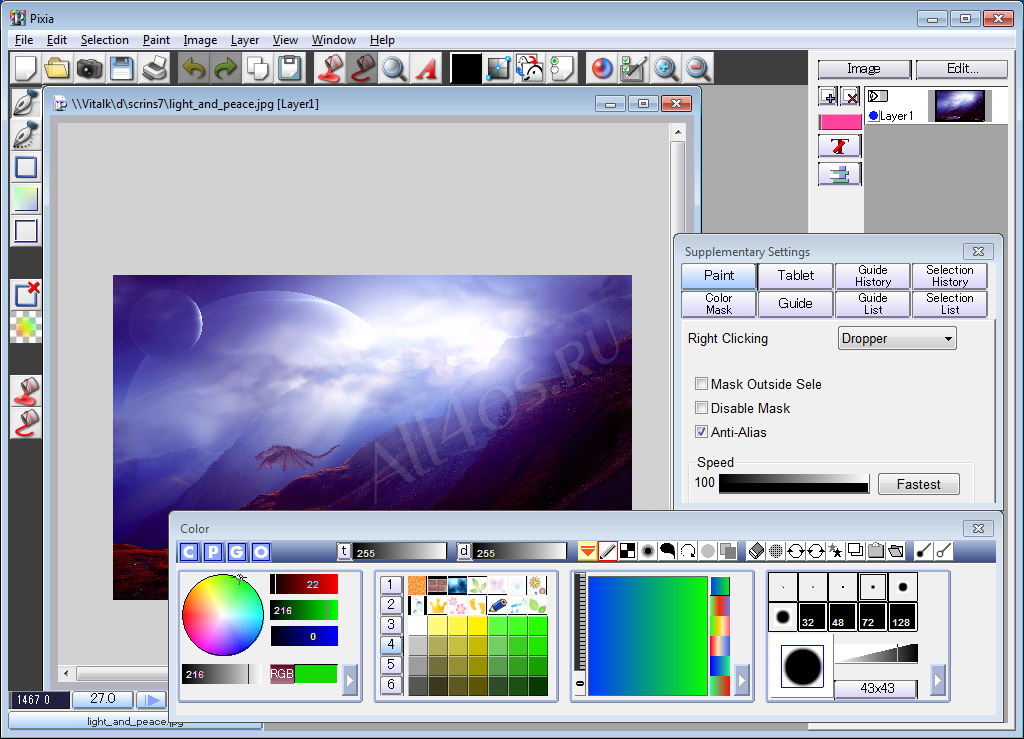Screen dimensions: 1024x739
Task: Open the orange triangle dropdown in Color panel
Action: click(x=587, y=551)
